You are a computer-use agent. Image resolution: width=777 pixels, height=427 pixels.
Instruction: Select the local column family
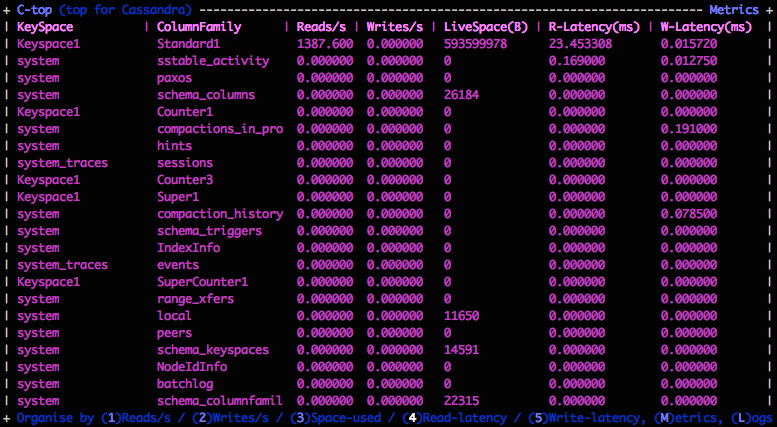[x=174, y=316]
